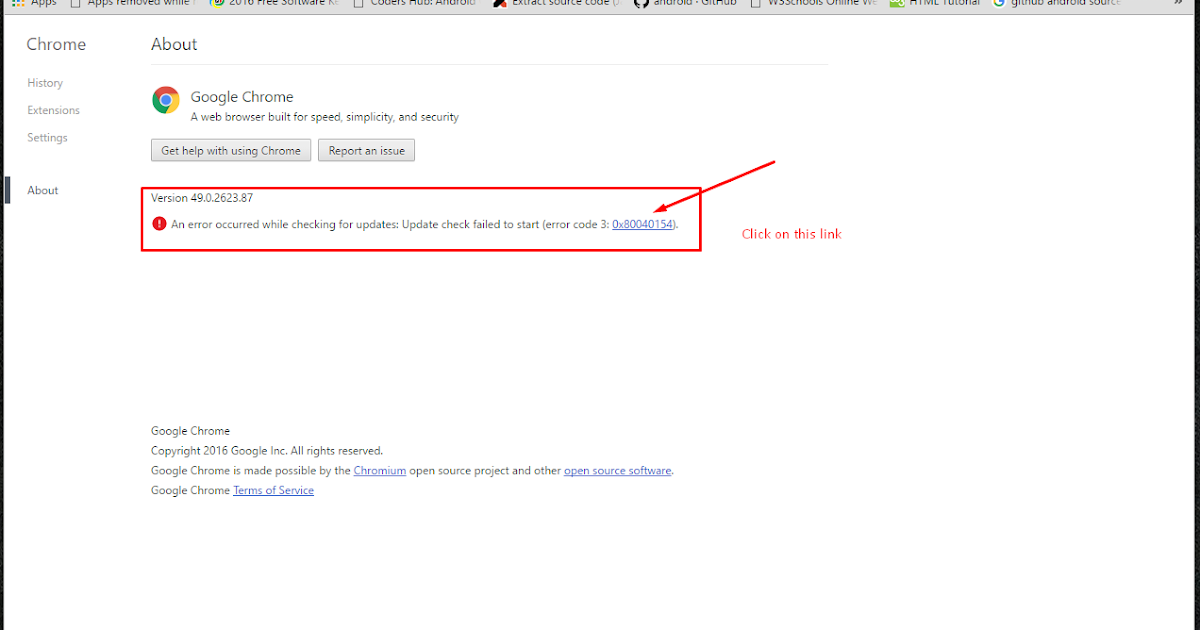Viewport: 1200px width, 630px height.
Task: Go to History in Chrome sidebar
Action: [x=45, y=83]
